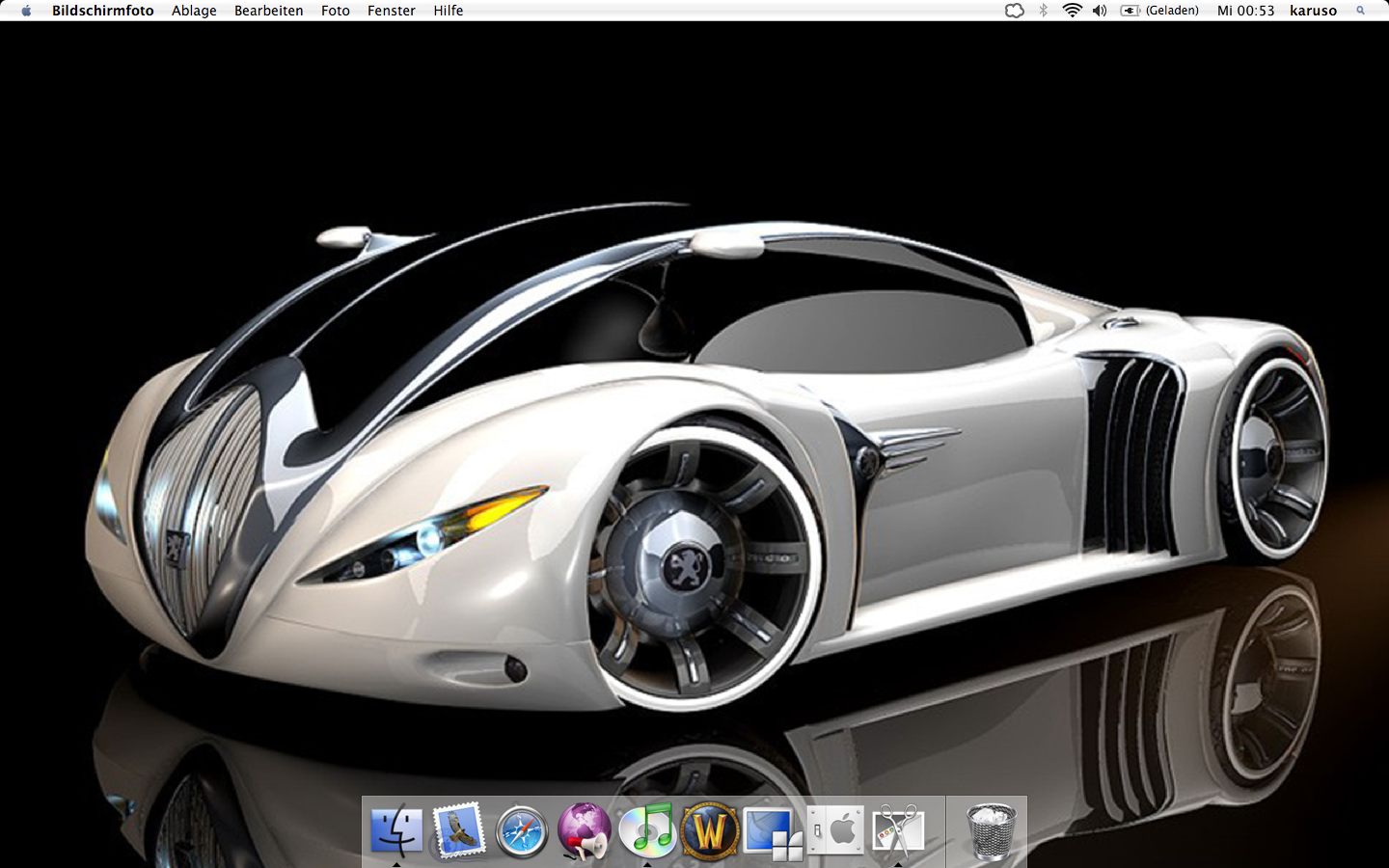Click the scissors Bildschirmfoto dock icon

click(x=898, y=830)
